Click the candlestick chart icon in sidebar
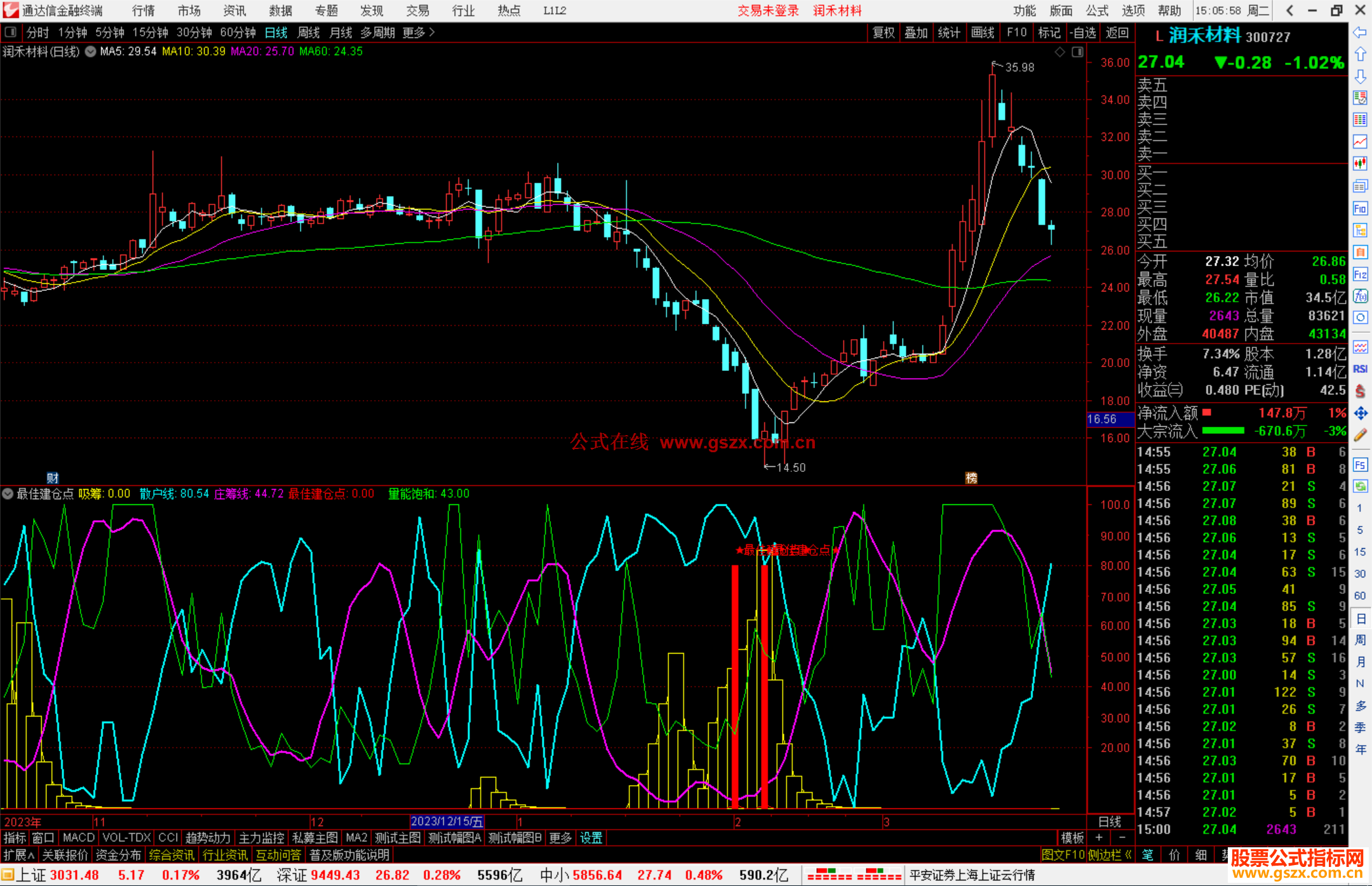 [x=1360, y=164]
